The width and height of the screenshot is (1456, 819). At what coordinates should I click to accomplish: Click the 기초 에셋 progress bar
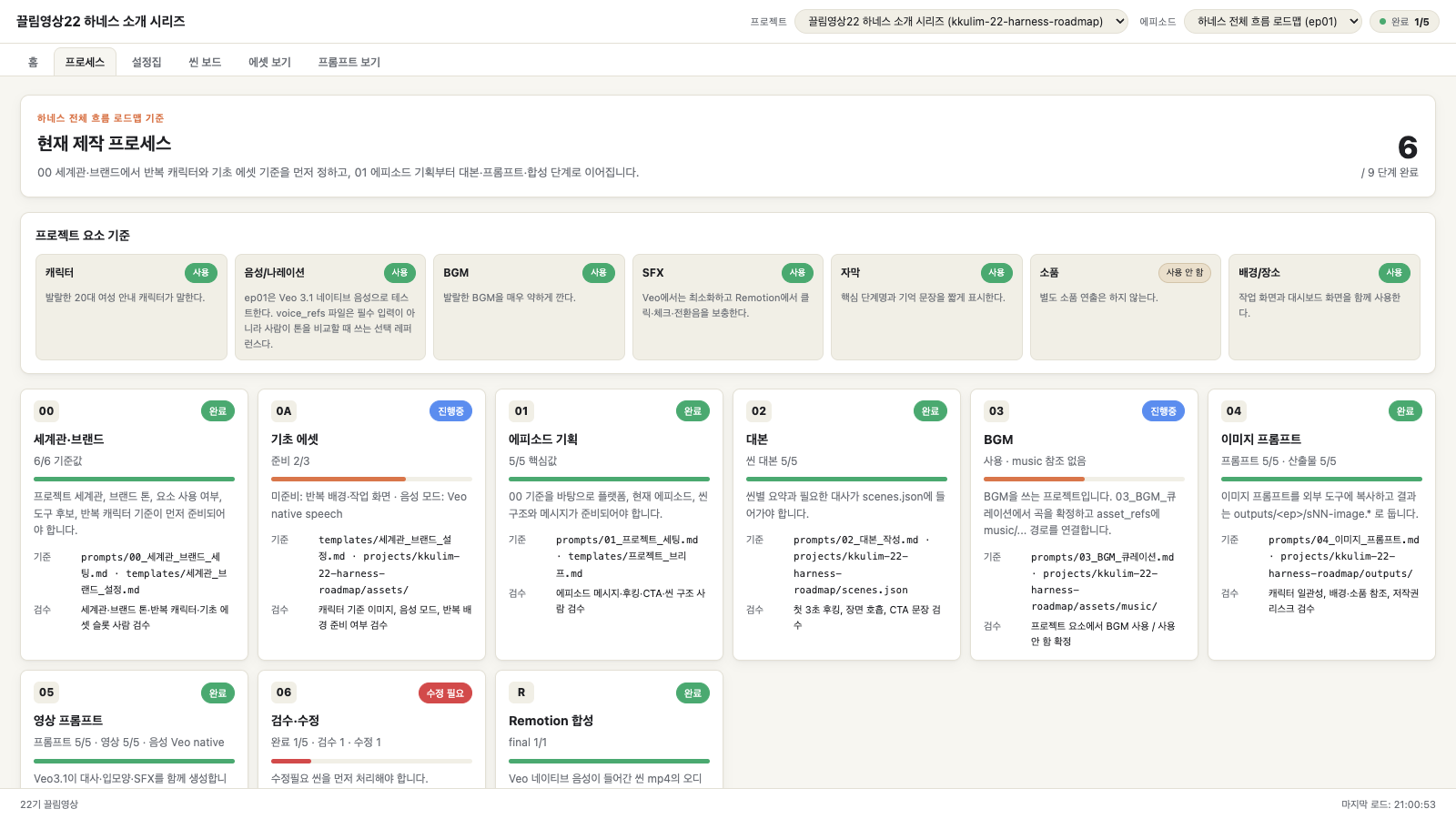pos(371,479)
